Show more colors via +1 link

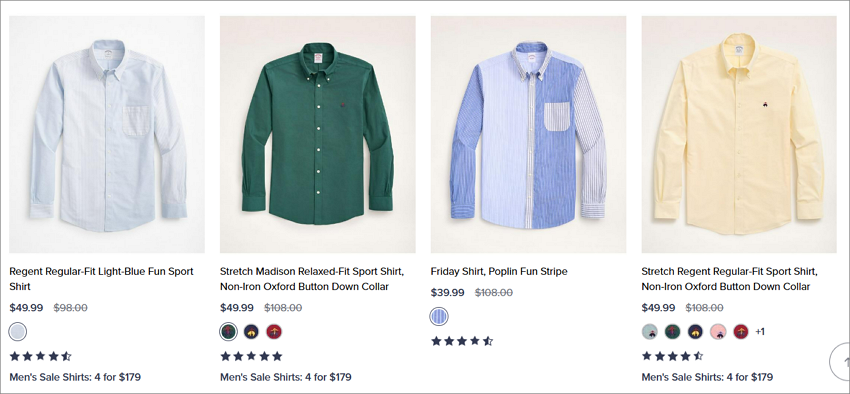pos(759,331)
